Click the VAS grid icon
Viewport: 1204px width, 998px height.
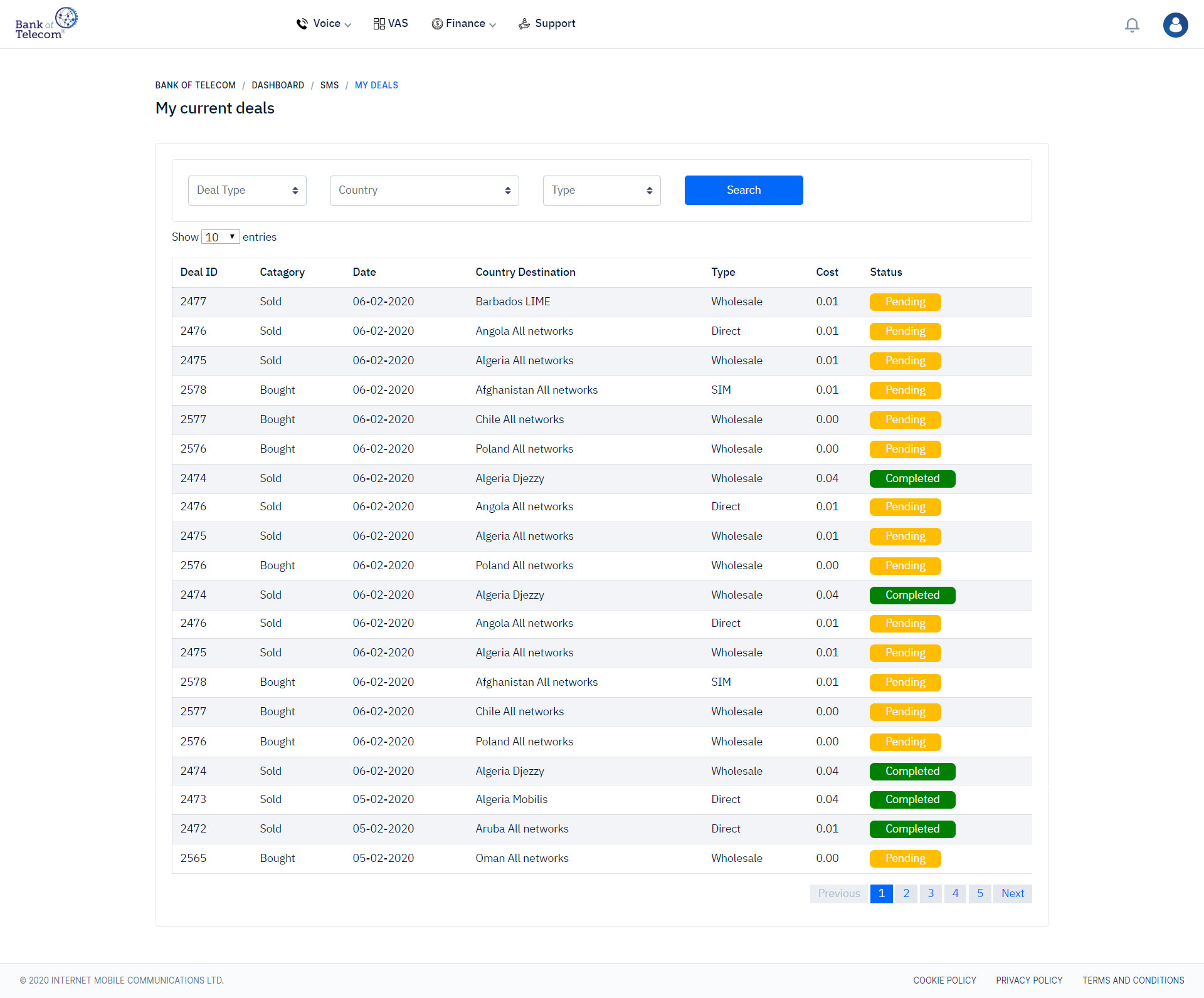379,24
